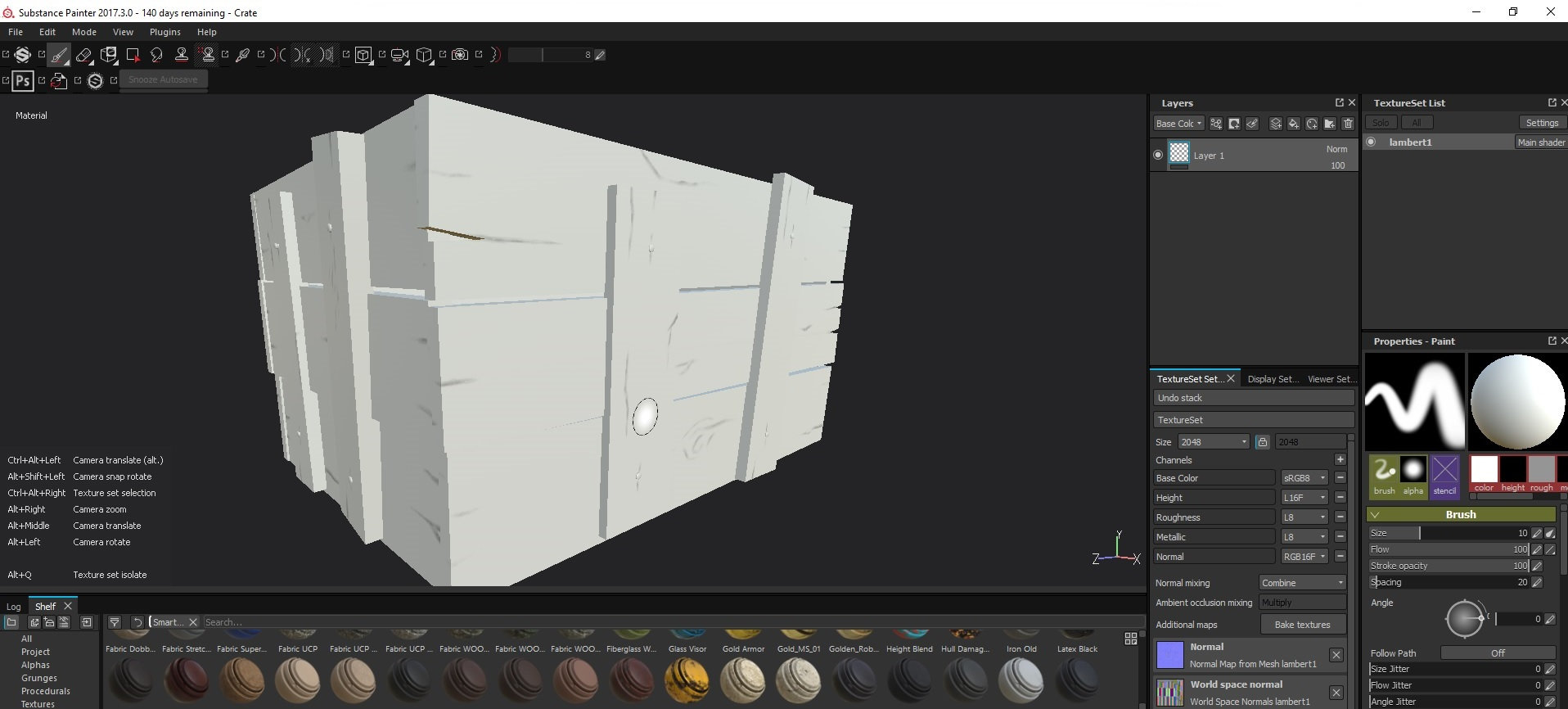Select the Clone stamp tool
Image resolution: width=1568 pixels, height=709 pixels.
point(182,55)
